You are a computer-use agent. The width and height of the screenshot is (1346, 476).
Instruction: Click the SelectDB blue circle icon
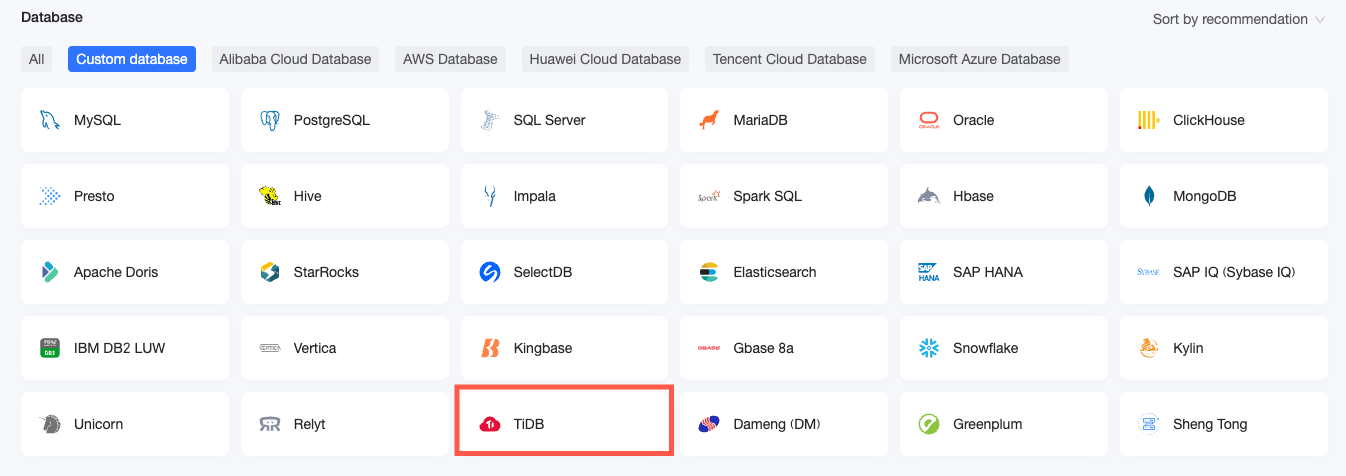[489, 272]
